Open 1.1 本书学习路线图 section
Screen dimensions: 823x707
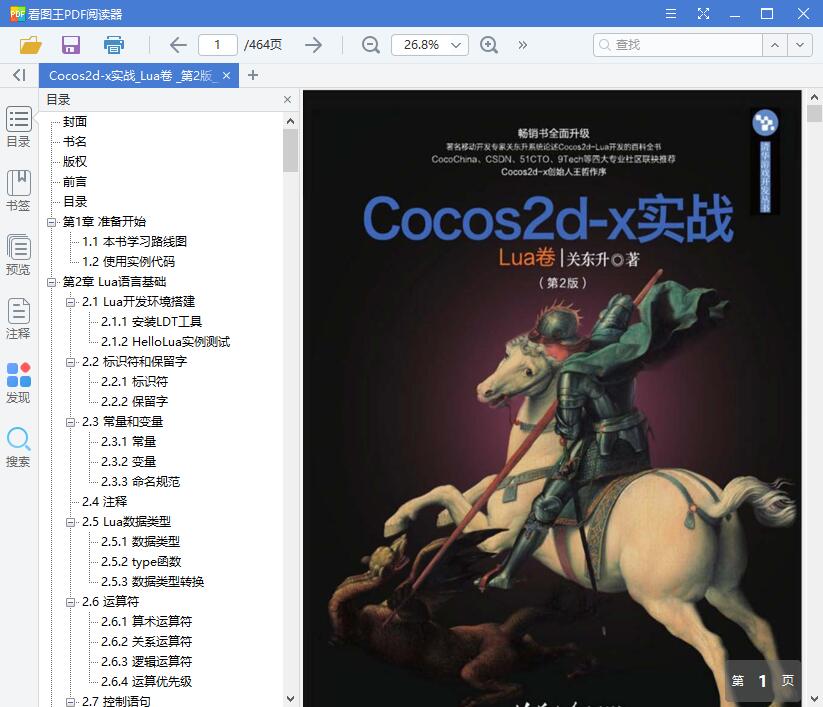(134, 241)
